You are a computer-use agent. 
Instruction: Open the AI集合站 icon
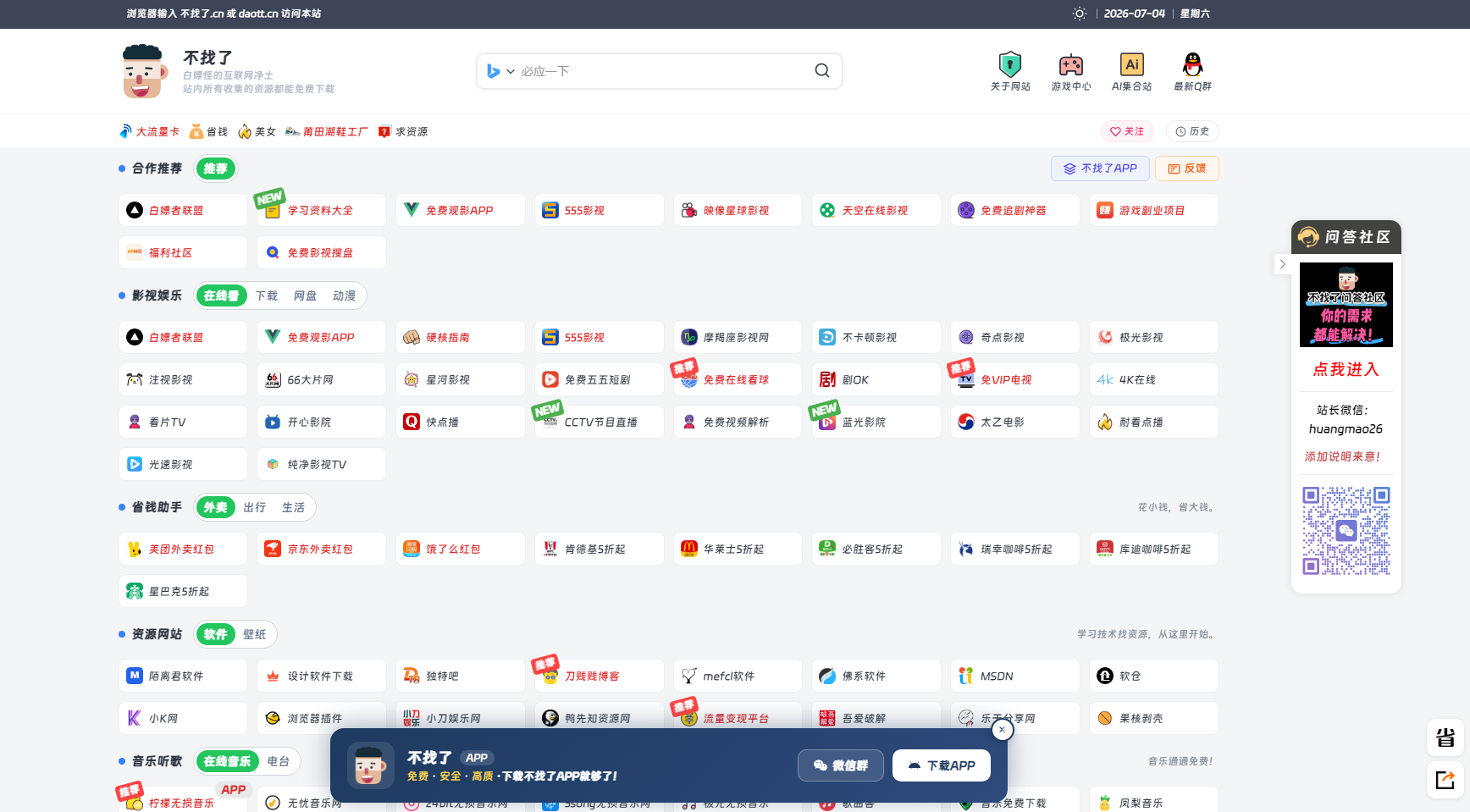(x=1131, y=64)
